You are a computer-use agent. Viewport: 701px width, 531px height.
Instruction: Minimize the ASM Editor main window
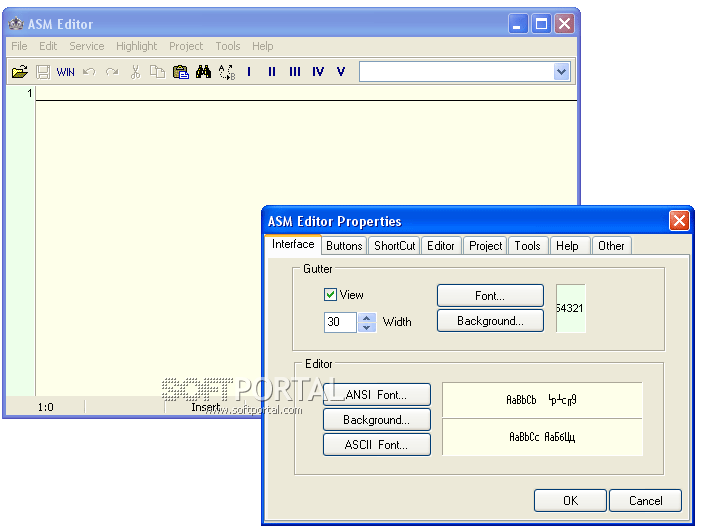pyautogui.click(x=518, y=23)
